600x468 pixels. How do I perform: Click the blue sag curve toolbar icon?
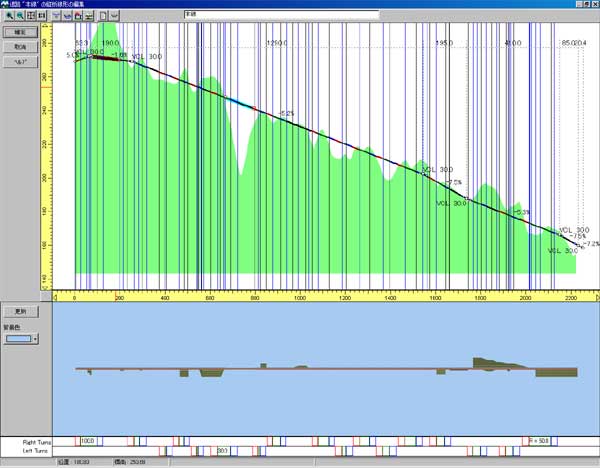(x=67, y=16)
